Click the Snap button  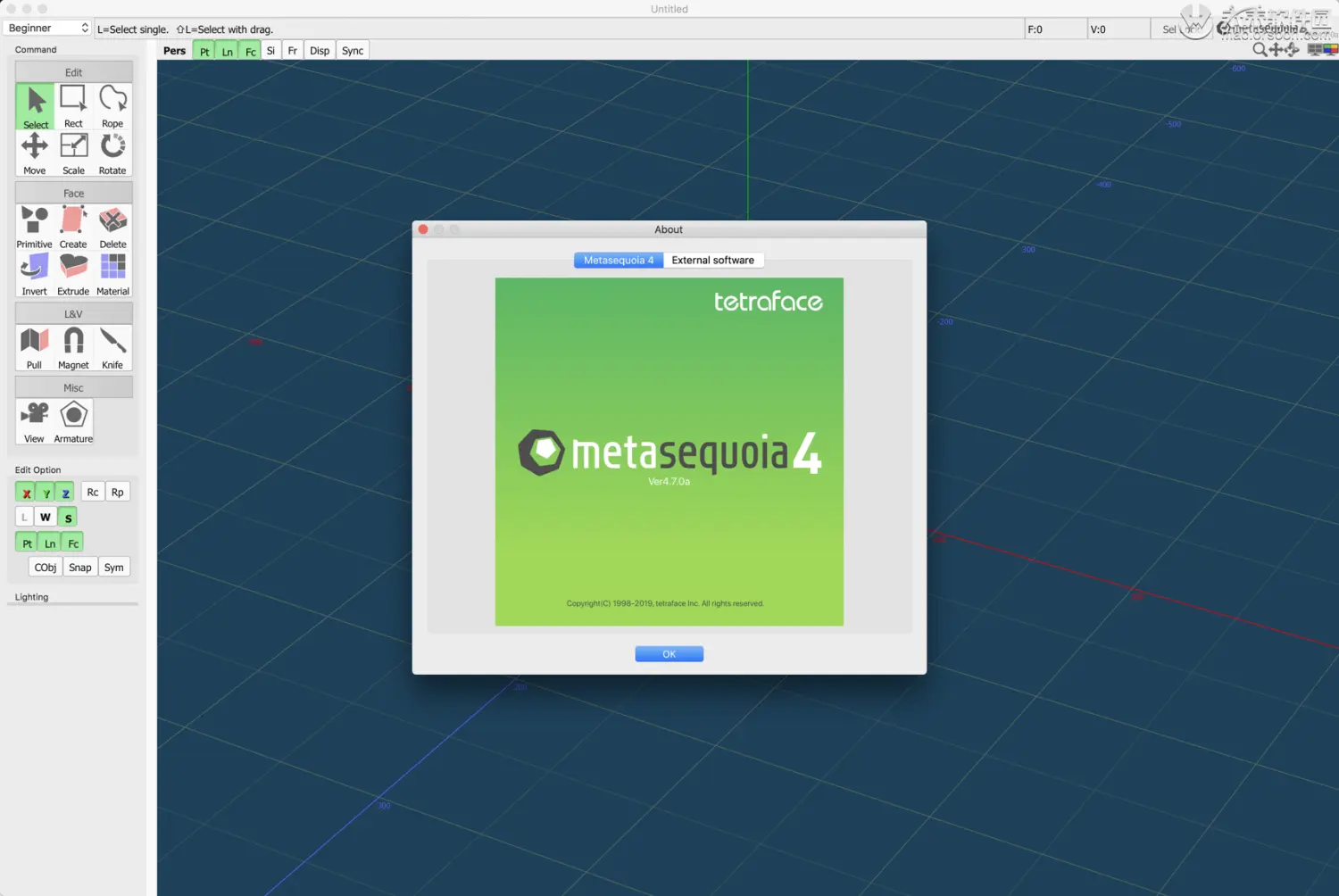click(80, 568)
